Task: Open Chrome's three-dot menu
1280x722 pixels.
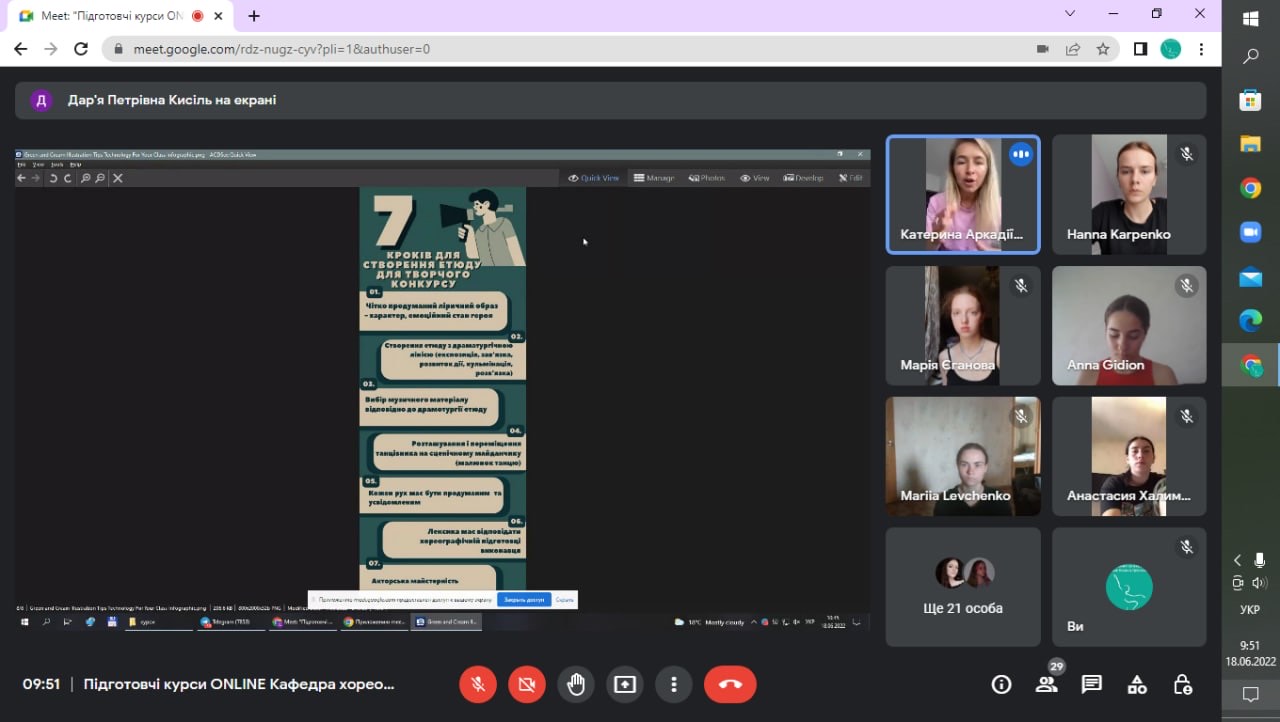Action: pyautogui.click(x=1201, y=49)
